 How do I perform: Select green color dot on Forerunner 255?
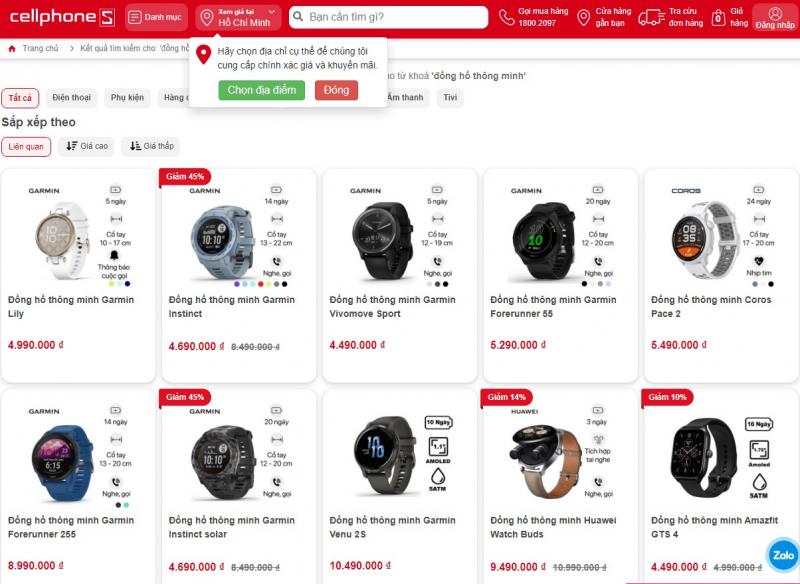[126, 505]
